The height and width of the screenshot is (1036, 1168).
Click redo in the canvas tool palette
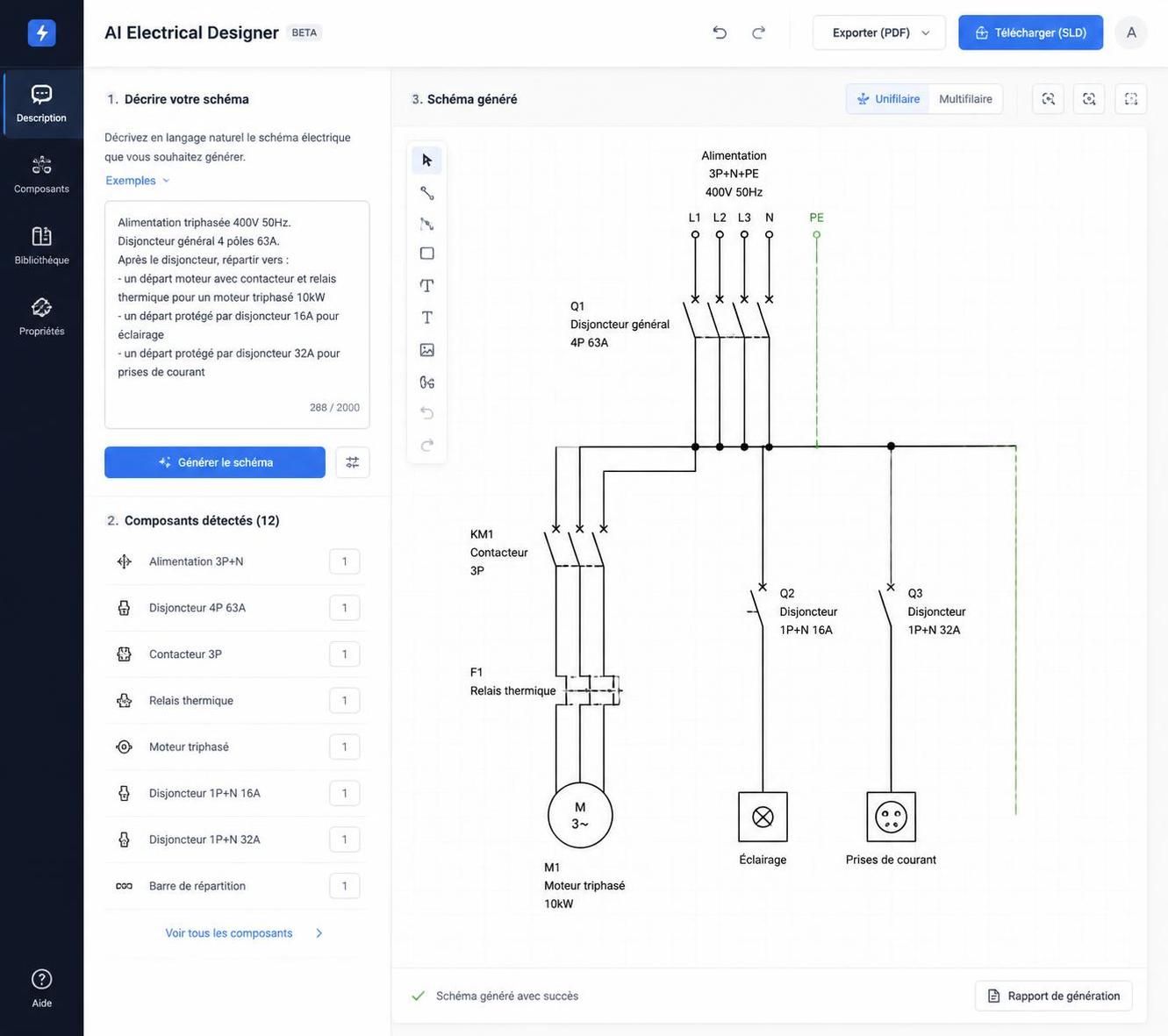426,445
